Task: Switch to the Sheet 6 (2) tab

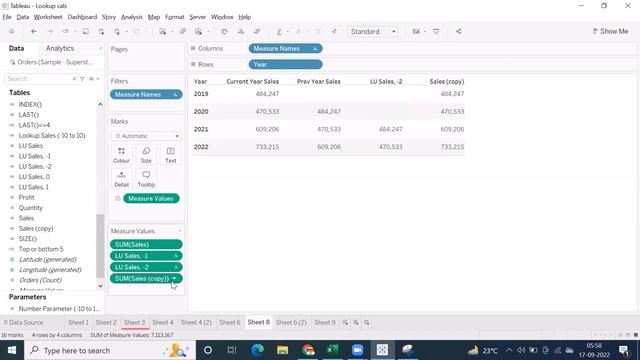Action: [x=291, y=322]
